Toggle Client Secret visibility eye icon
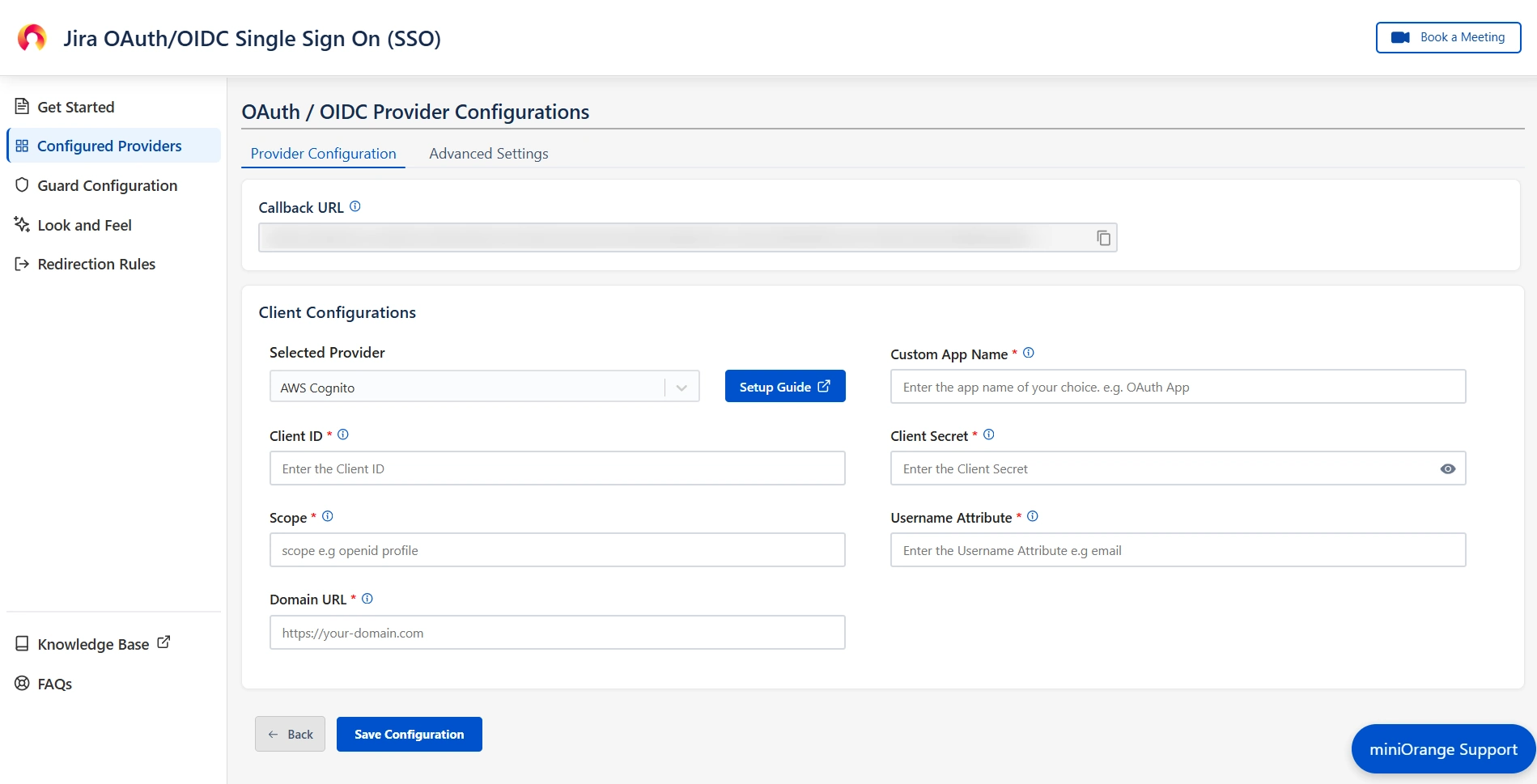The width and height of the screenshot is (1537, 784). point(1448,469)
